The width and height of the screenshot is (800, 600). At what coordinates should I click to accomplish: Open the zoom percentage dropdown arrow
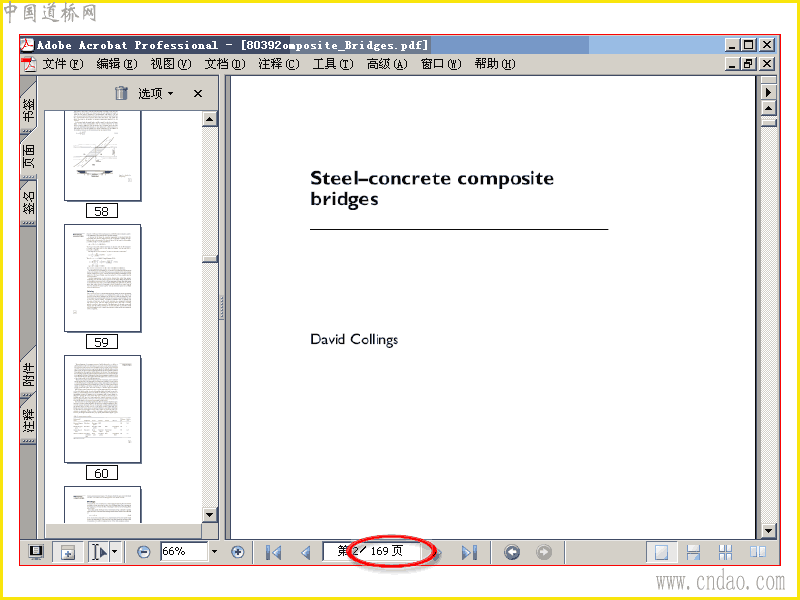coord(214,552)
